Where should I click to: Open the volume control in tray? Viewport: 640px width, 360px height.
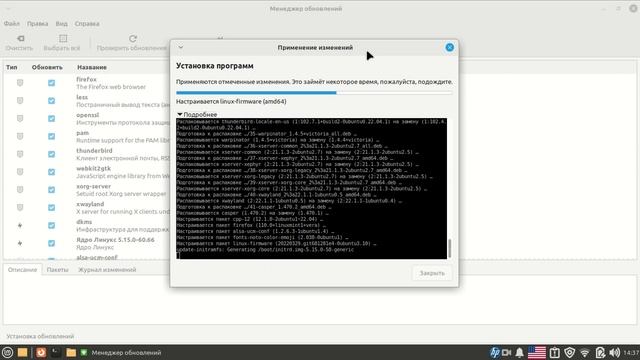pyautogui.click(x=614, y=352)
